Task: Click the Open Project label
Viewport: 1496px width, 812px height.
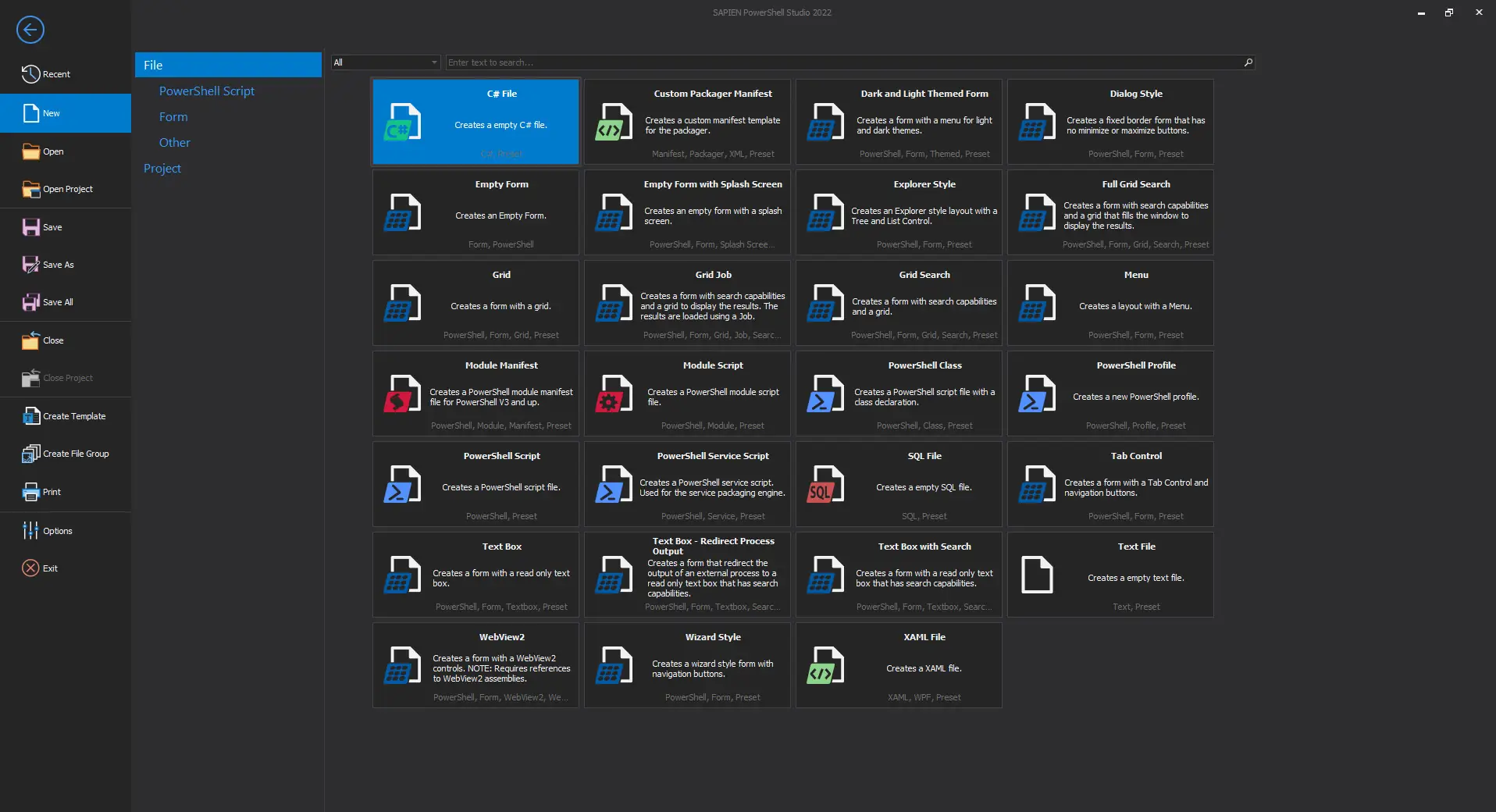Action: pos(68,189)
